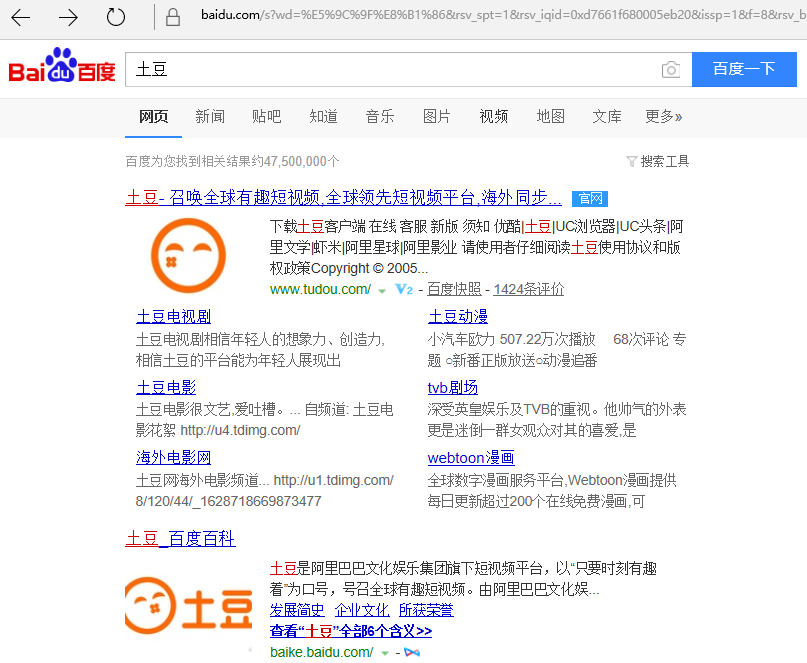Go back with the browser back arrow
This screenshot has width=807, height=663.
point(21,18)
